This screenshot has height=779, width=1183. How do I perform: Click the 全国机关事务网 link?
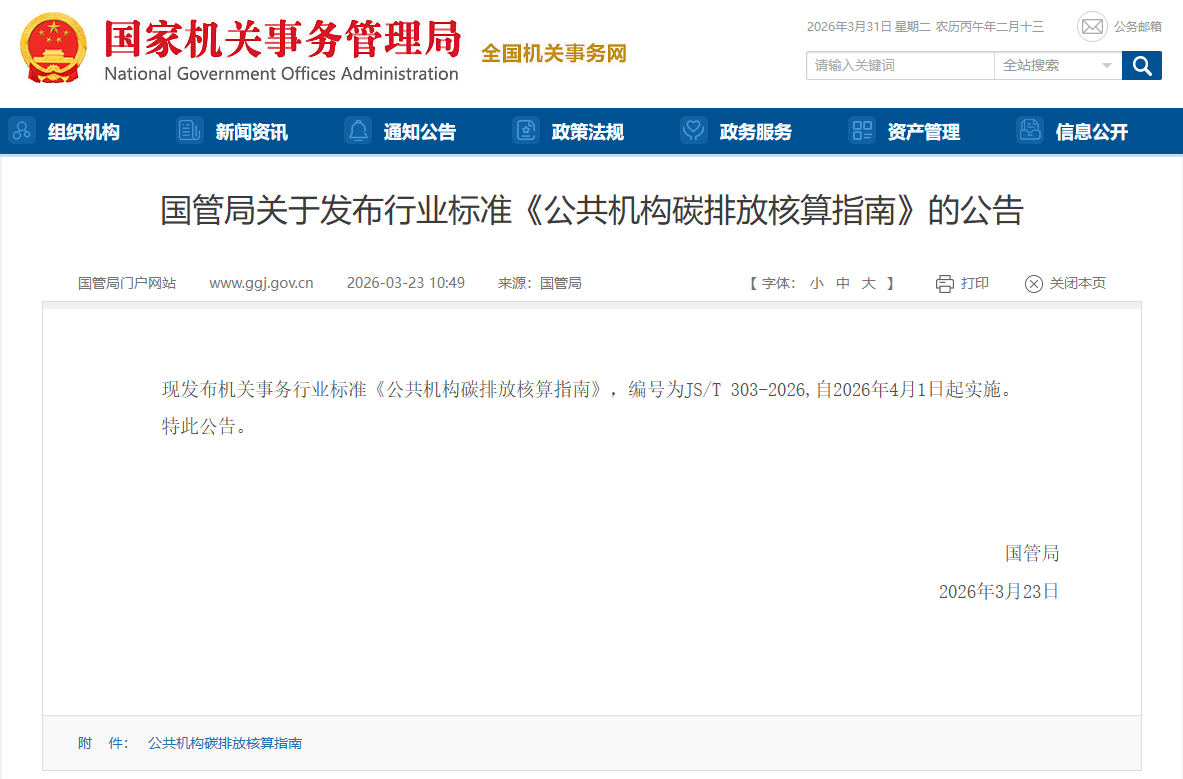[553, 54]
